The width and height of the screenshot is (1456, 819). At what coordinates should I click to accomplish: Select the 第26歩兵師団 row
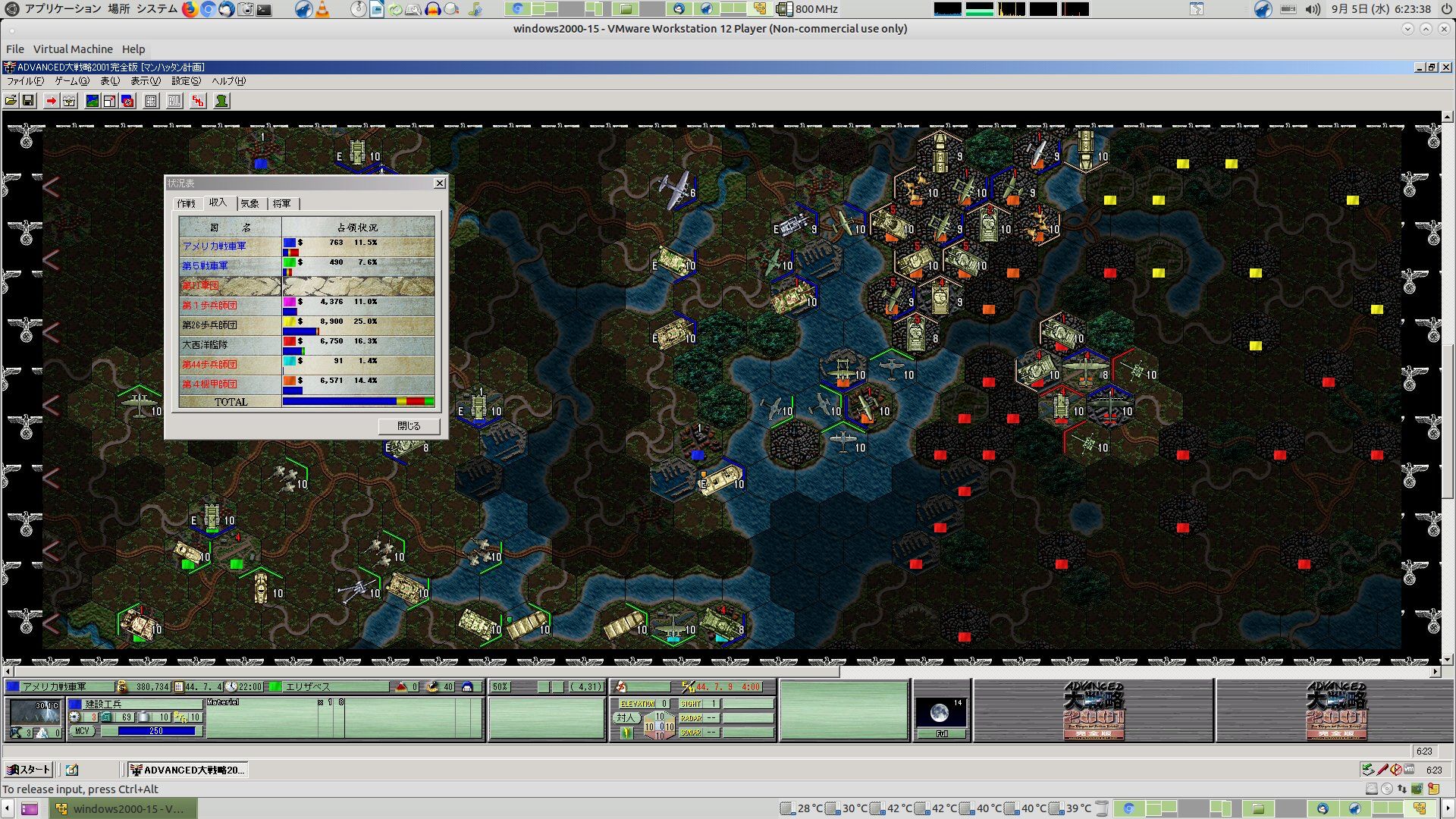(x=307, y=325)
